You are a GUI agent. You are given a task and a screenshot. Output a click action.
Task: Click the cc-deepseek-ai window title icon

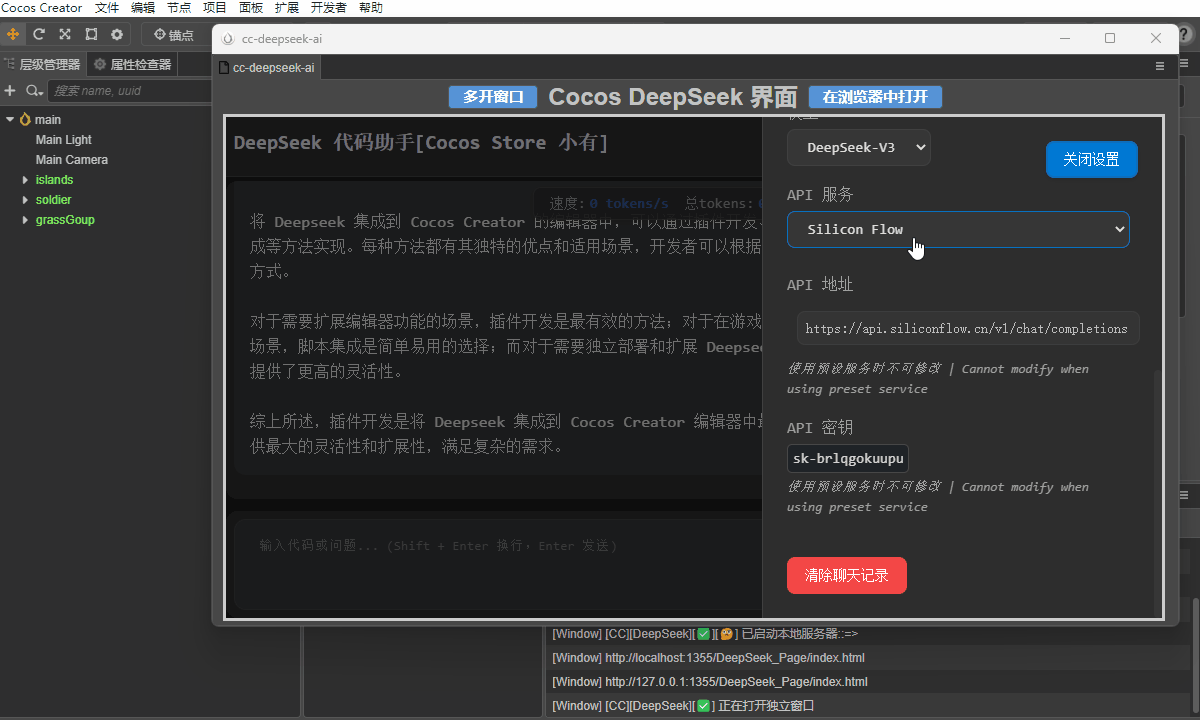tap(228, 39)
